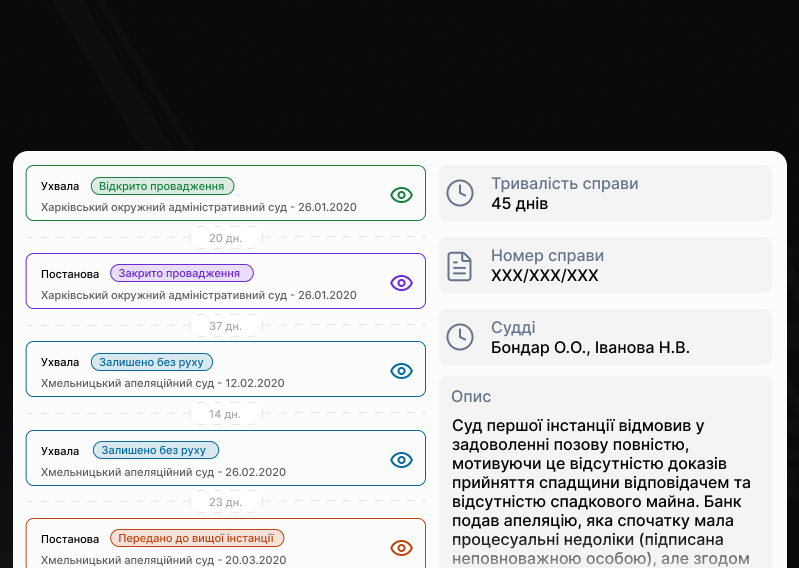Select 'Залишено без руху' badge dated 26.02.2020
The height and width of the screenshot is (568, 799).
(155, 450)
